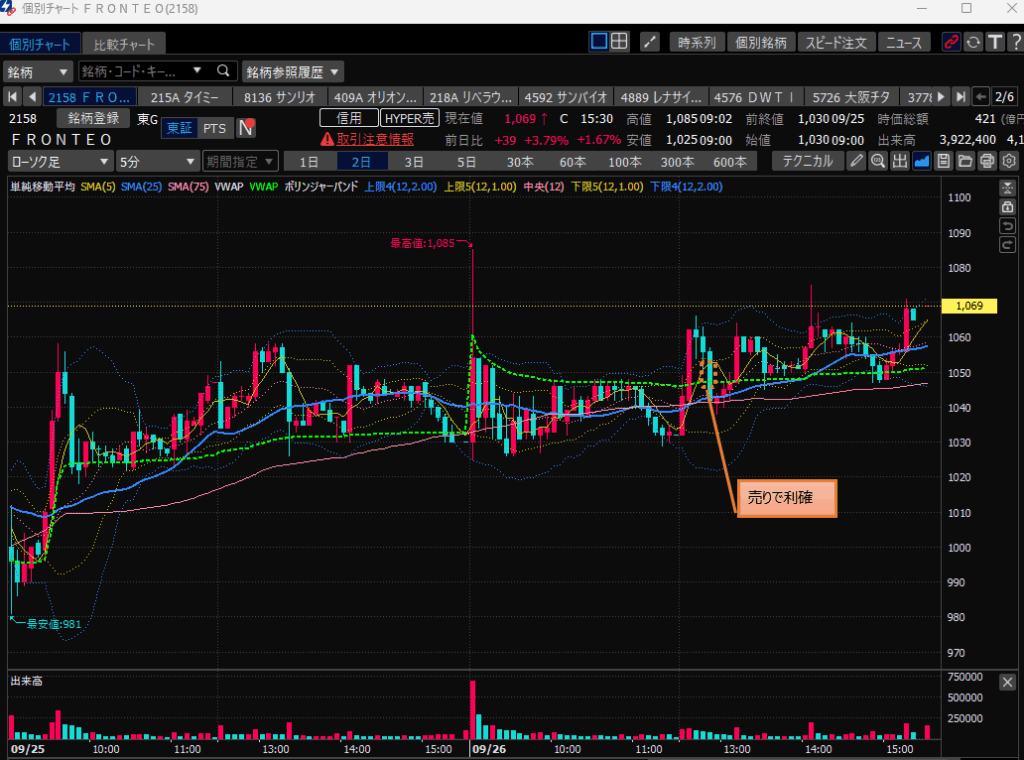Screen dimensions: 1024x760
Task: Switch market to PTS
Action: click(x=214, y=128)
